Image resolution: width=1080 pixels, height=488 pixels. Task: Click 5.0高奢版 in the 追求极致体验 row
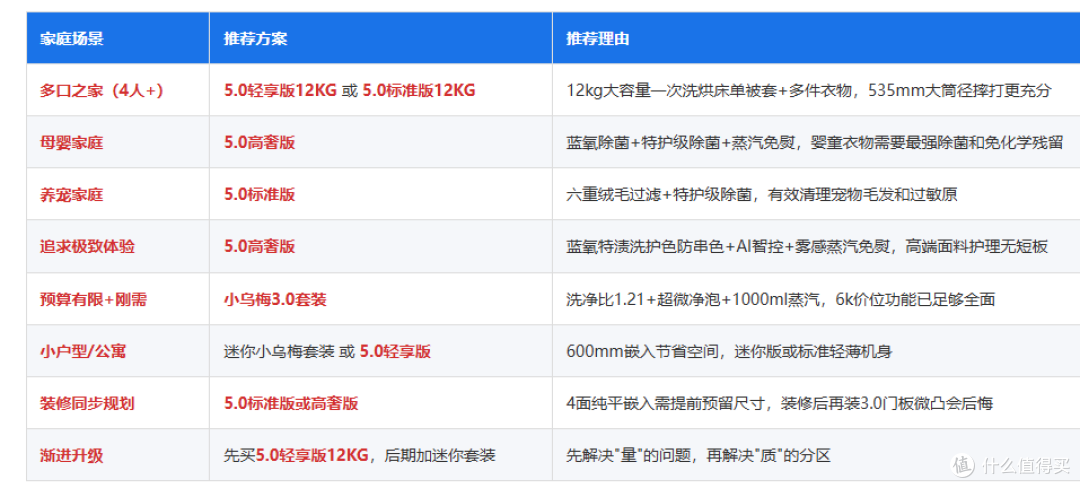click(260, 246)
